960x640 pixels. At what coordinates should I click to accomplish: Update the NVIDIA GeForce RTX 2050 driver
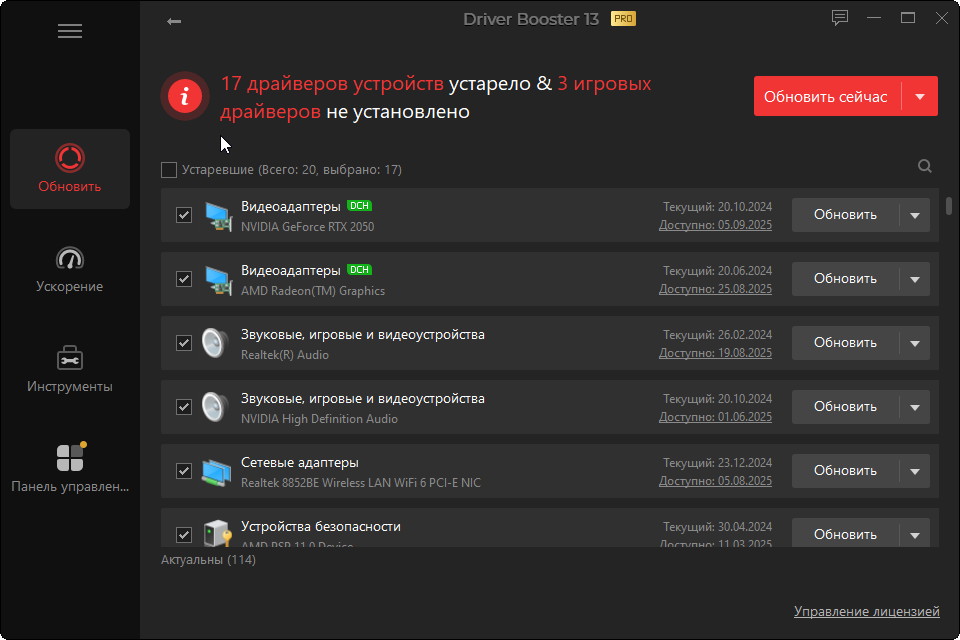pos(845,215)
